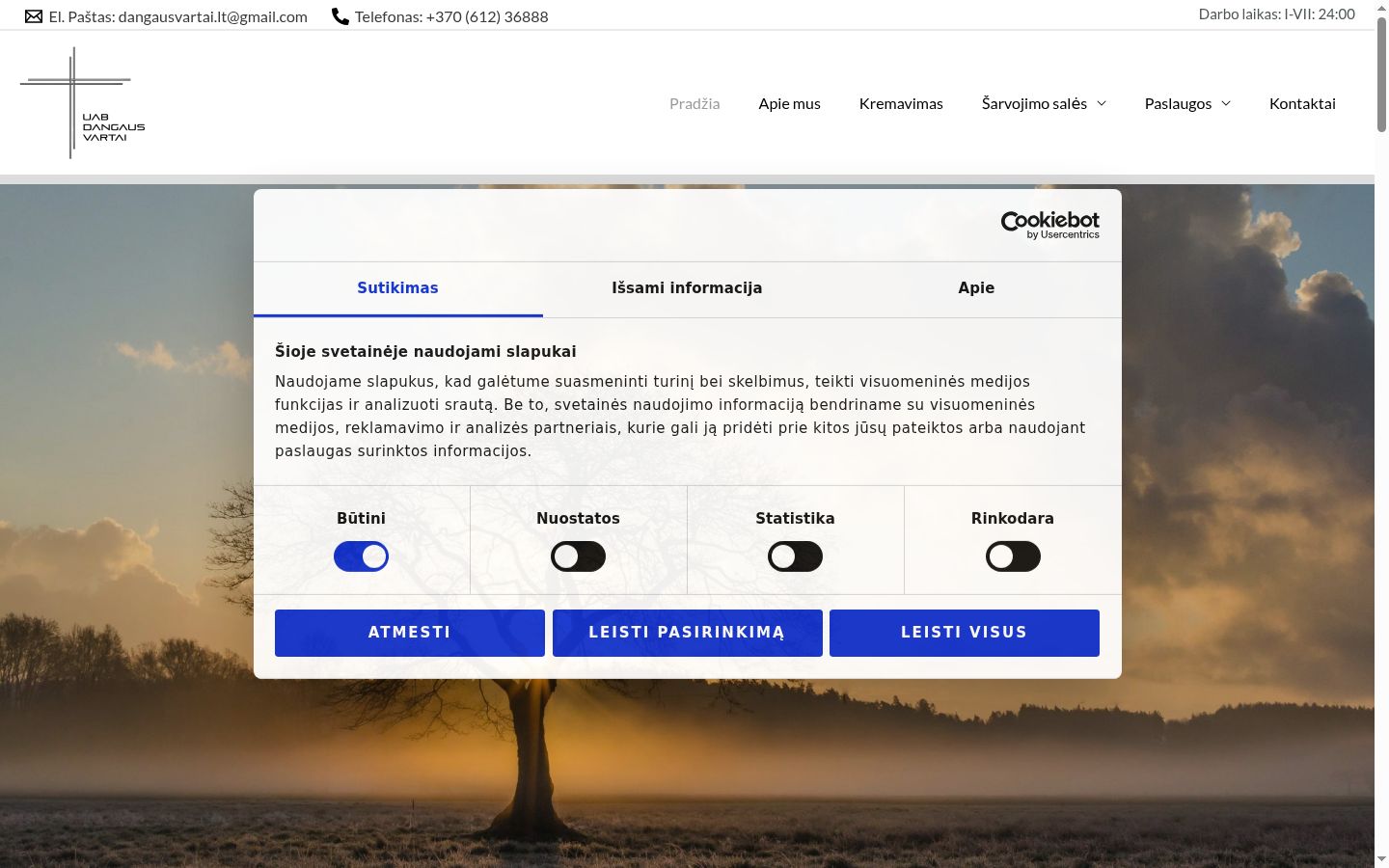Click the Darbo laikas I-VII: 24:00 text
This screenshot has height=868, width=1389.
[1276, 14]
